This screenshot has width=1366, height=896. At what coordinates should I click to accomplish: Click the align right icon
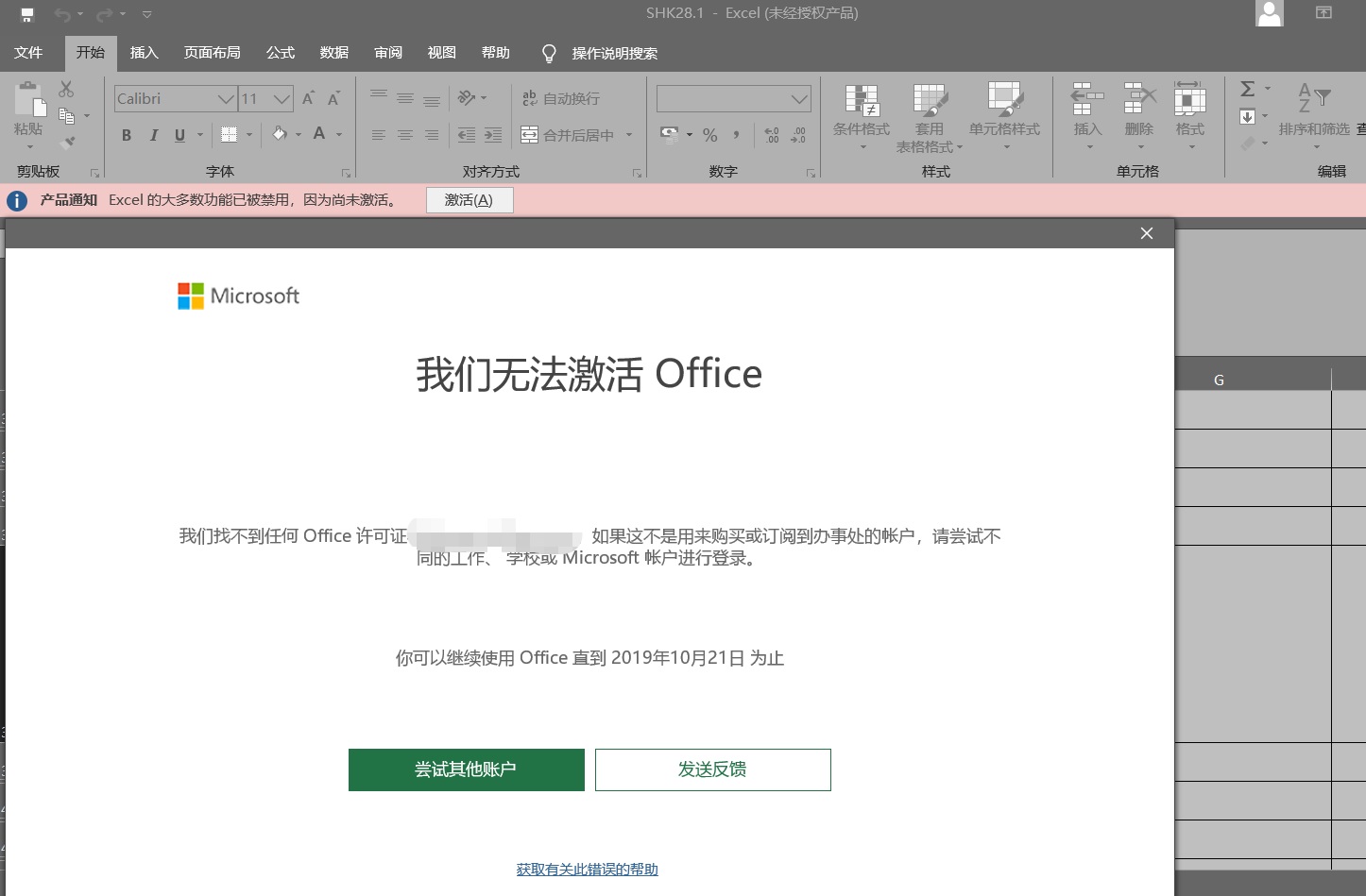tap(432, 135)
